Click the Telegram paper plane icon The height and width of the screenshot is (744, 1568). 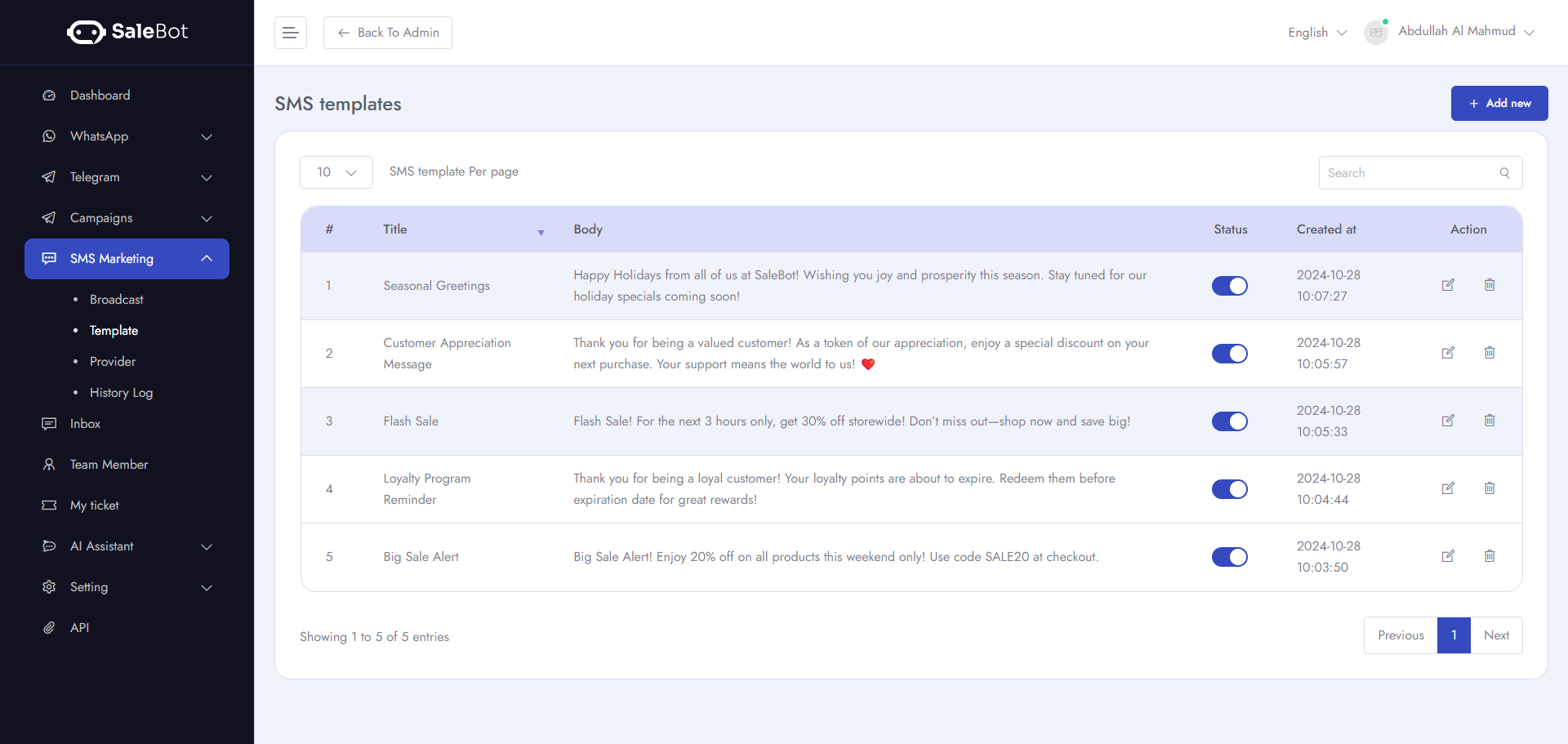(49, 176)
